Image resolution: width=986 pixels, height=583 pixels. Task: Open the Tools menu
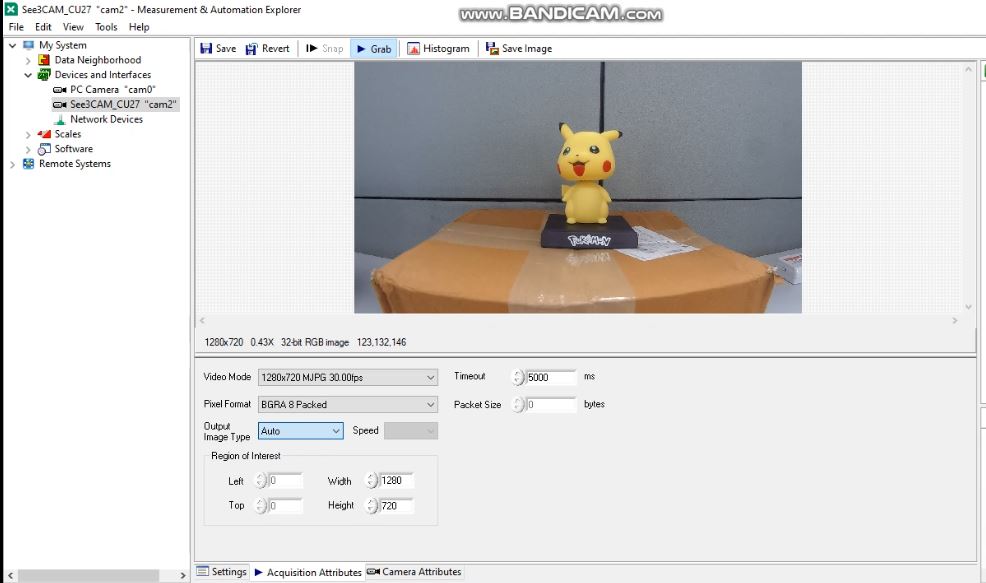(106, 27)
